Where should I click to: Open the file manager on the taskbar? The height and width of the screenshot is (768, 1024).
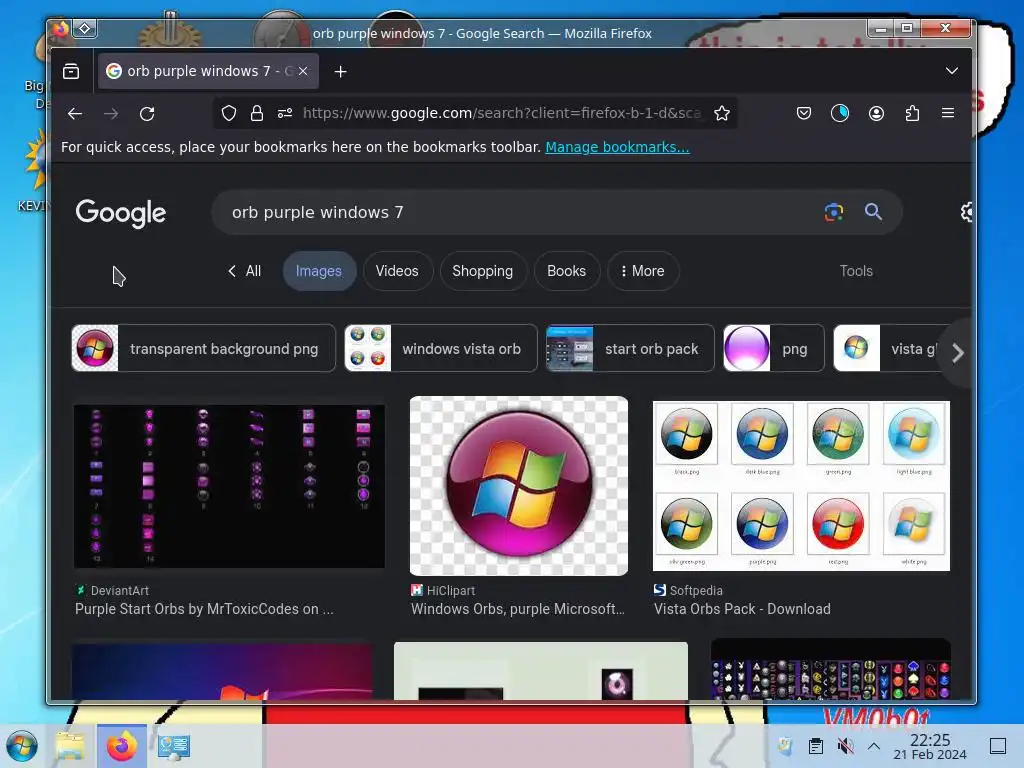[70, 746]
